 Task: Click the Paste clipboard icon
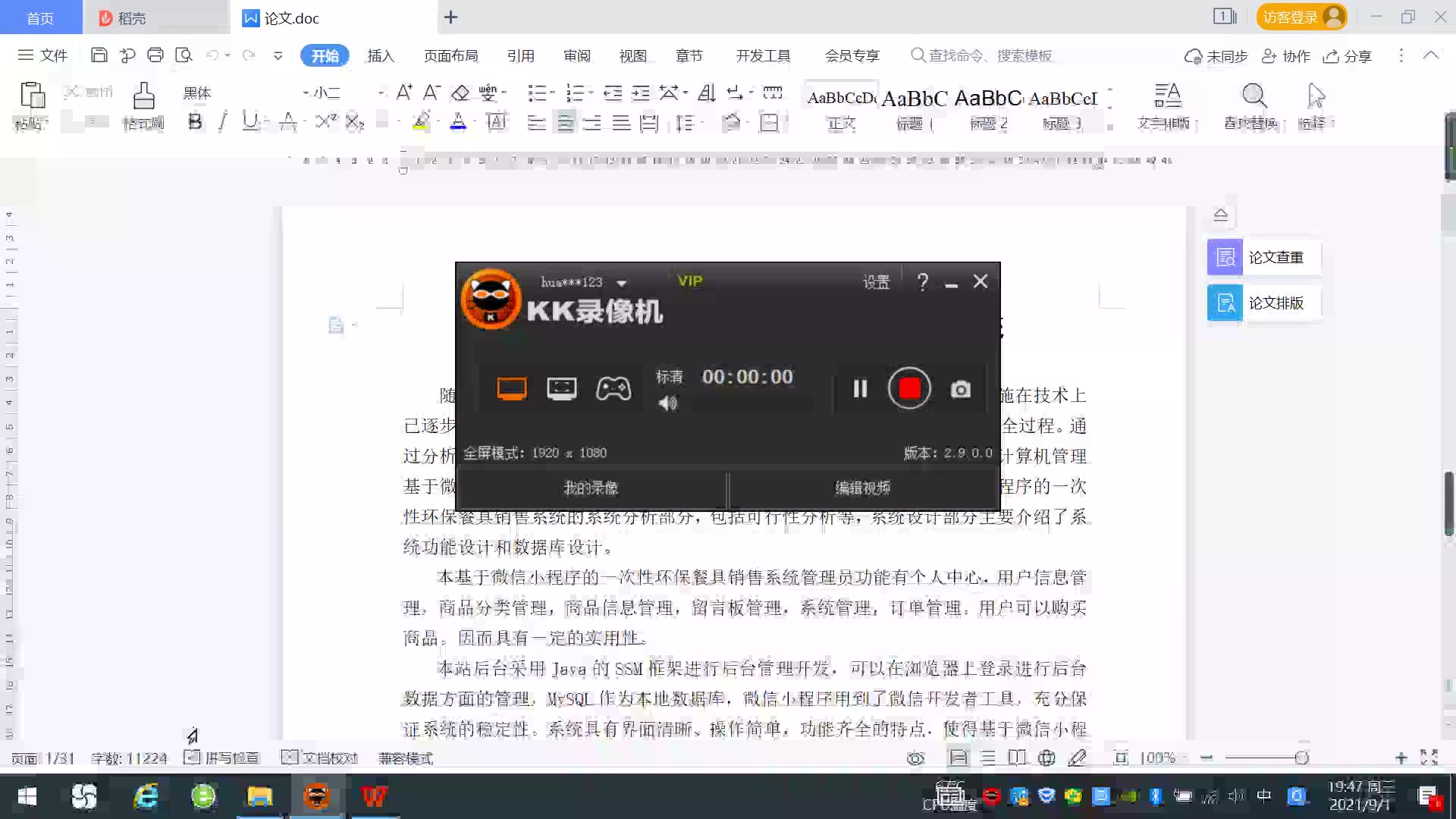(32, 96)
